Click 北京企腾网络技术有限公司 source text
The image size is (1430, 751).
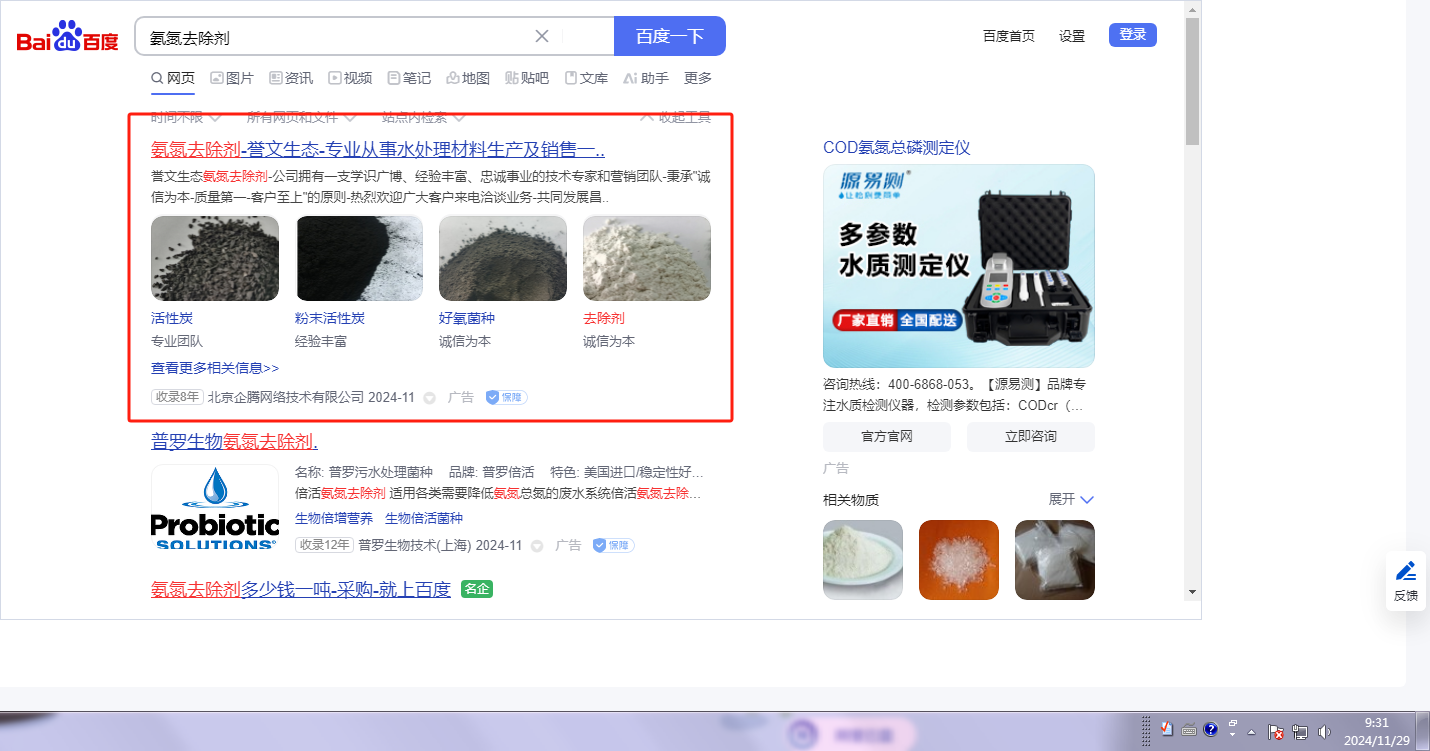(286, 397)
